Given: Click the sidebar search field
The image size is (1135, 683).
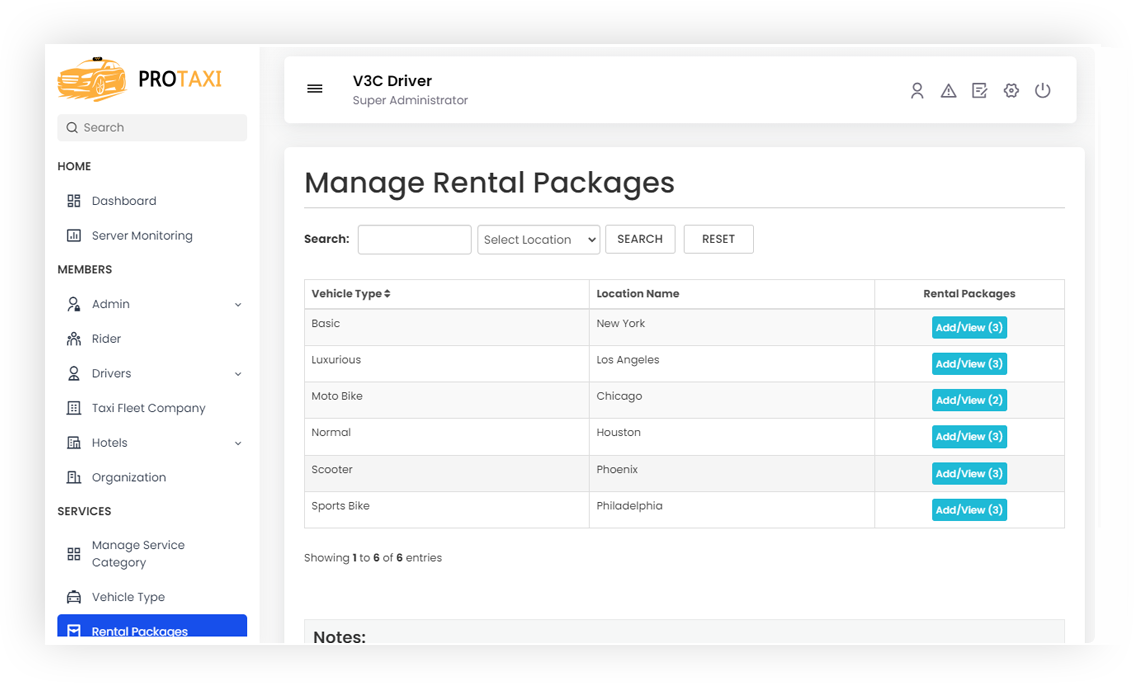Looking at the screenshot, I should [x=151, y=127].
